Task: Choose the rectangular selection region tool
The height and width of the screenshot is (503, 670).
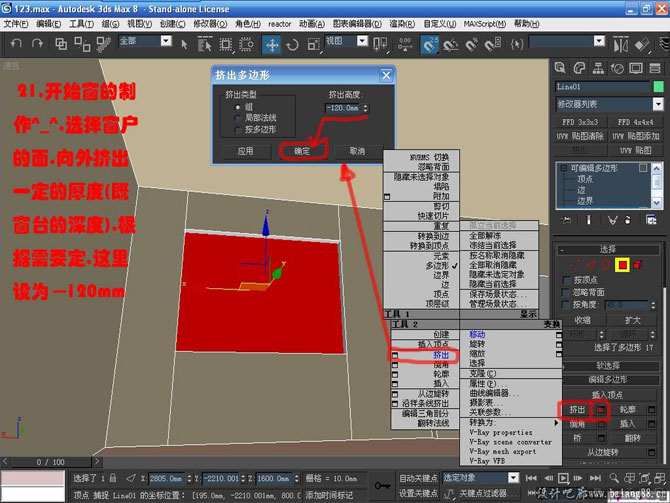Action: click(226, 44)
